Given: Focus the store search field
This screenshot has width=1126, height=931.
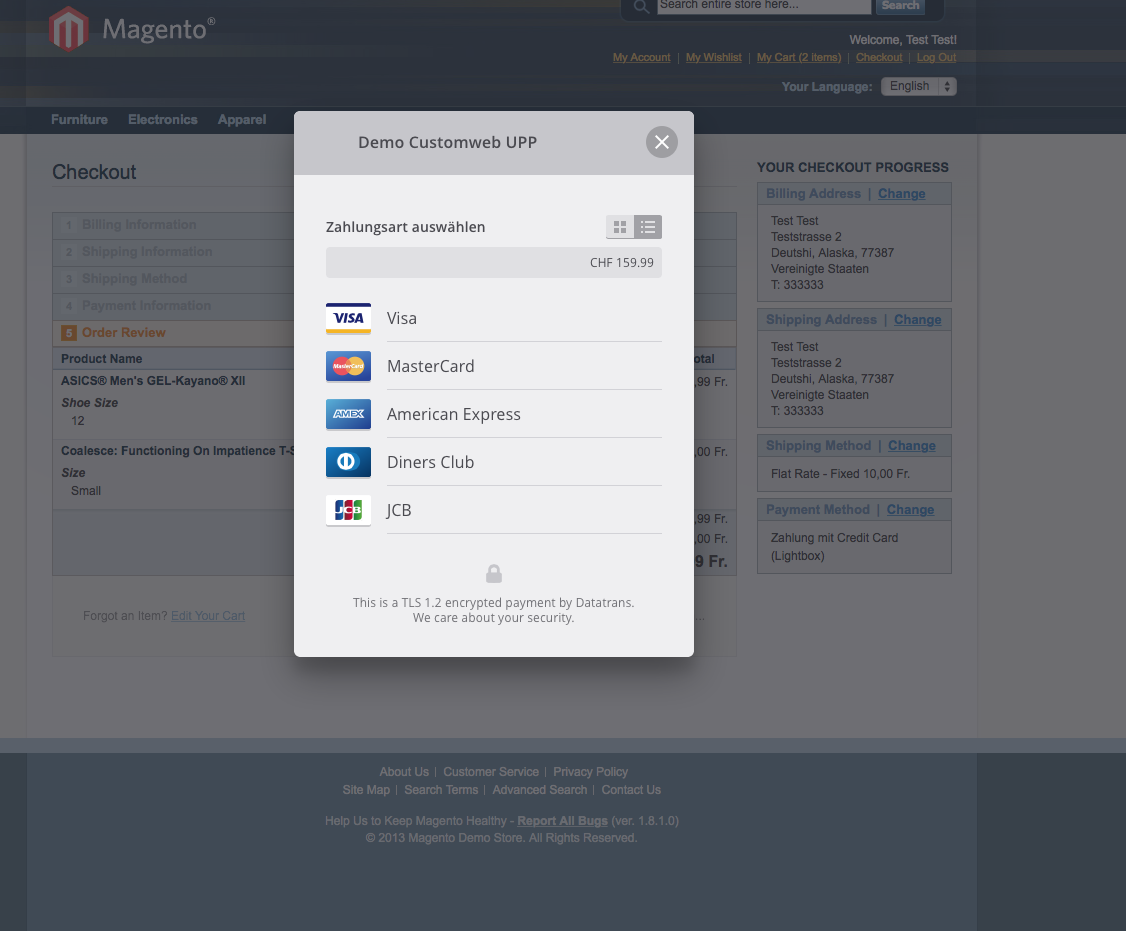Looking at the screenshot, I should click(x=764, y=6).
